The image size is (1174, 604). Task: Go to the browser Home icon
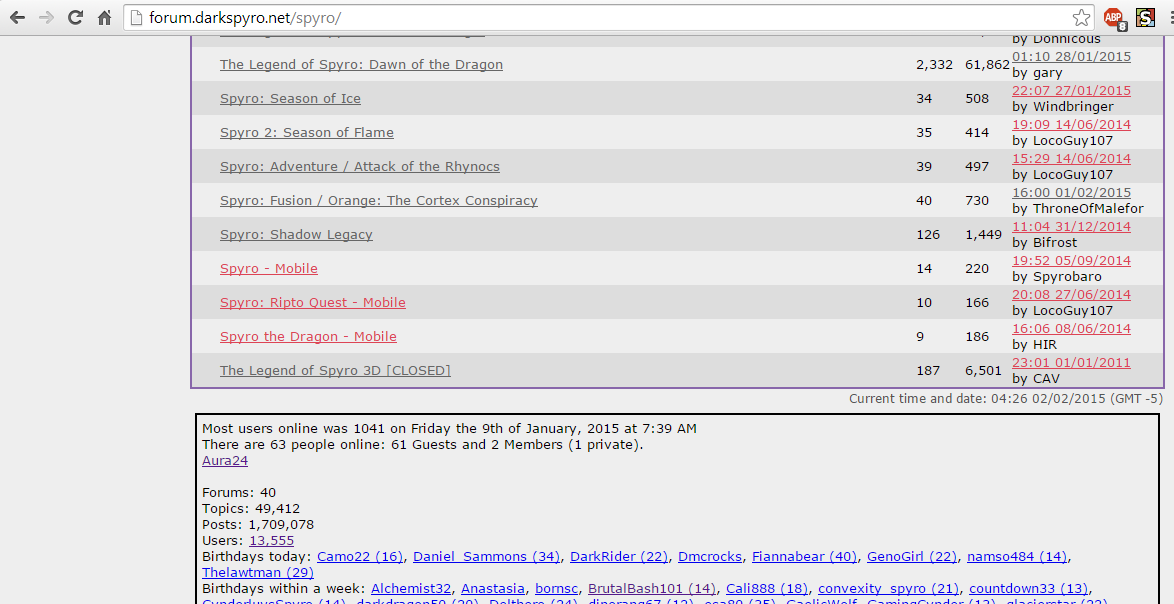[x=105, y=18]
